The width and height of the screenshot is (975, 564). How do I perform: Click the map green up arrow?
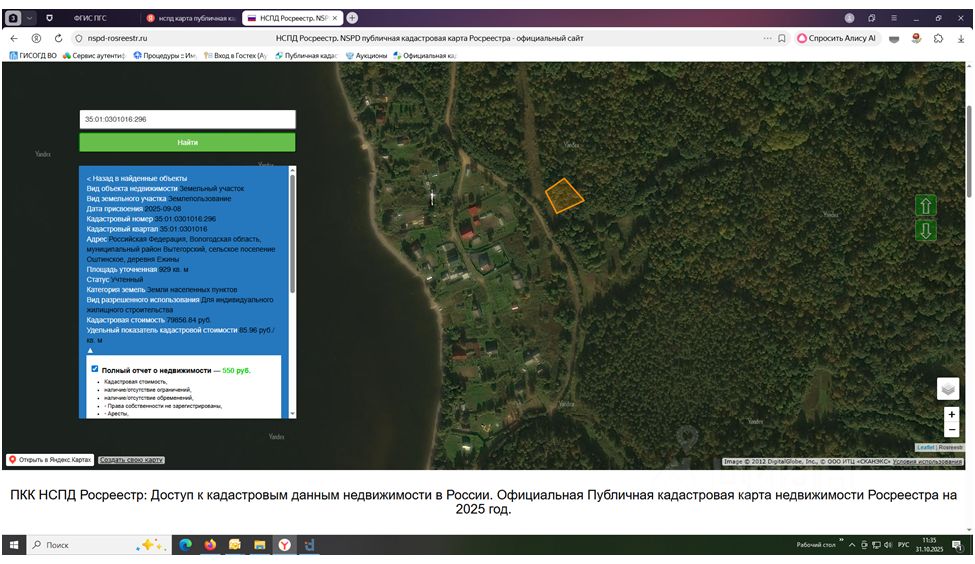point(925,206)
